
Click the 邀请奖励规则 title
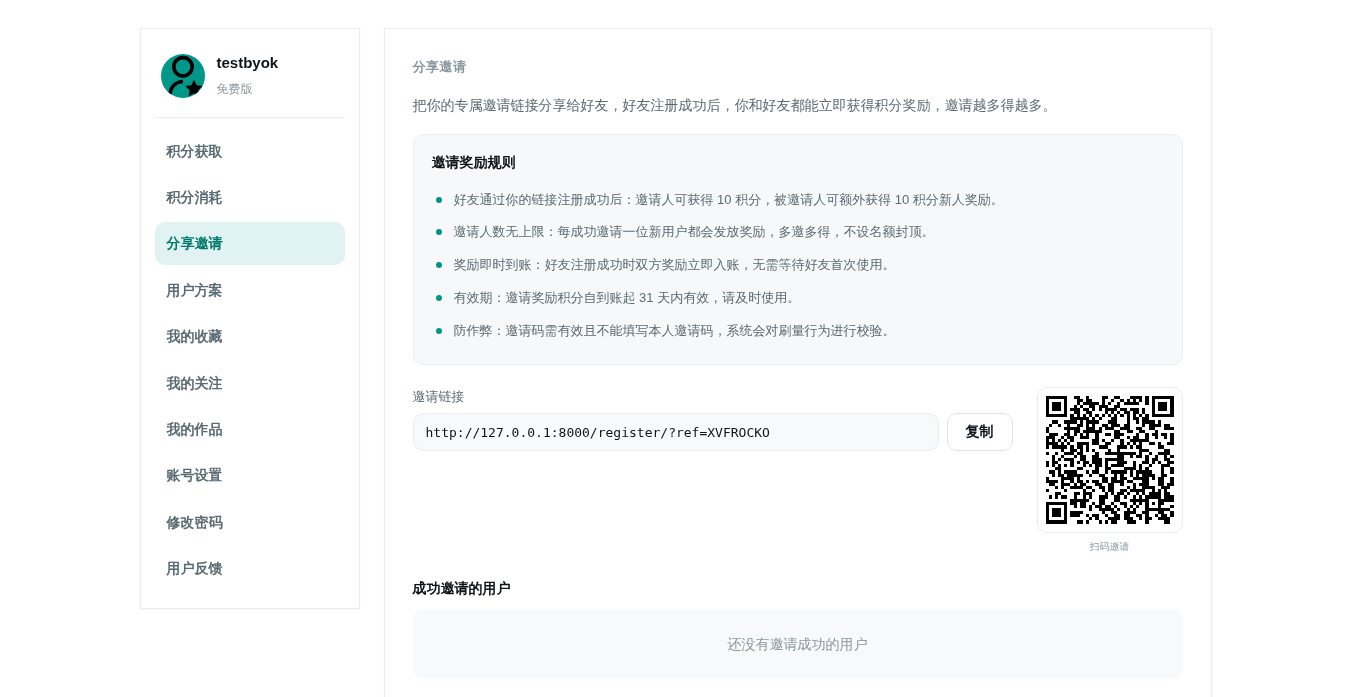tap(474, 162)
